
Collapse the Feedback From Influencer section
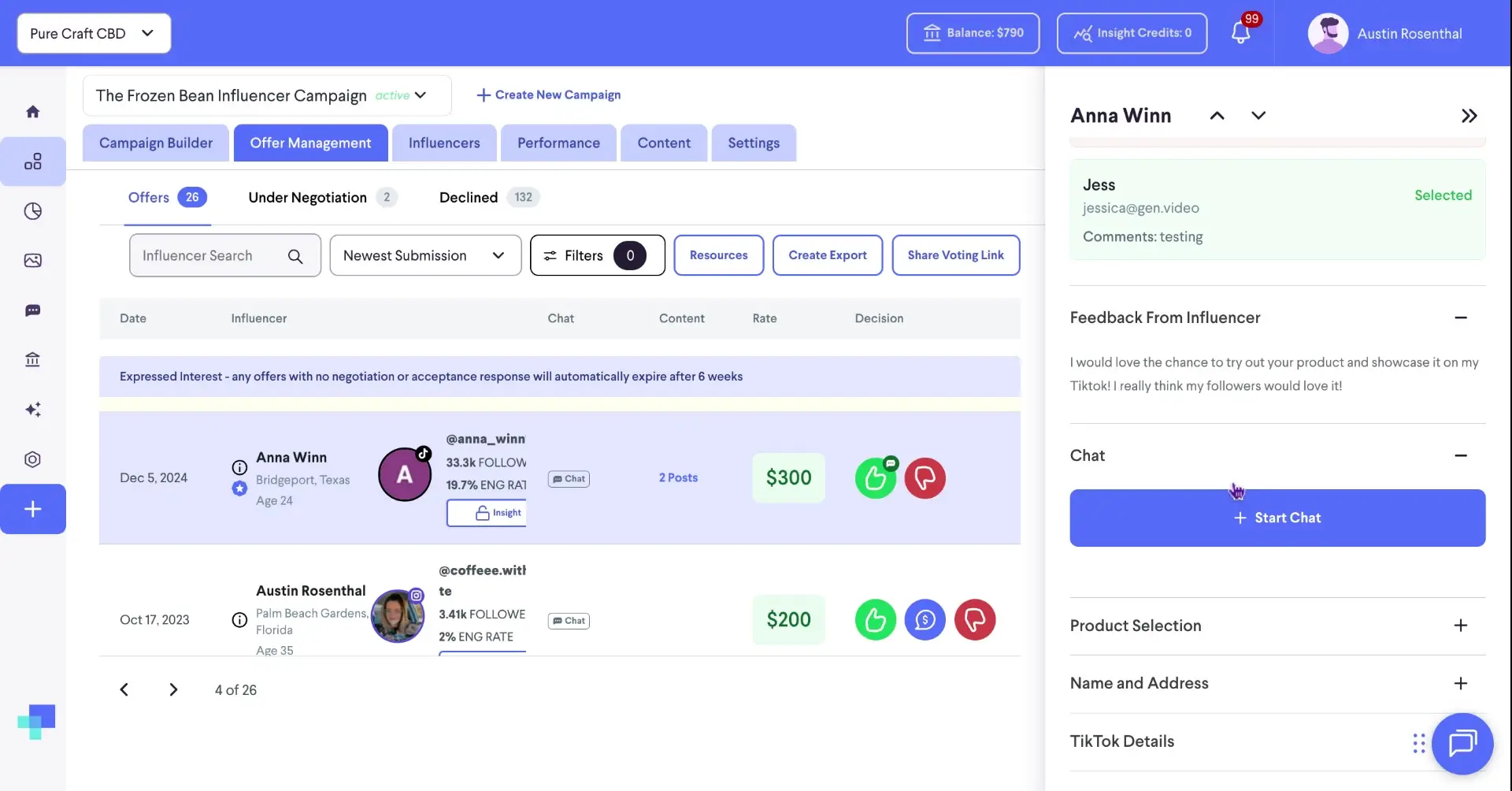click(x=1462, y=318)
